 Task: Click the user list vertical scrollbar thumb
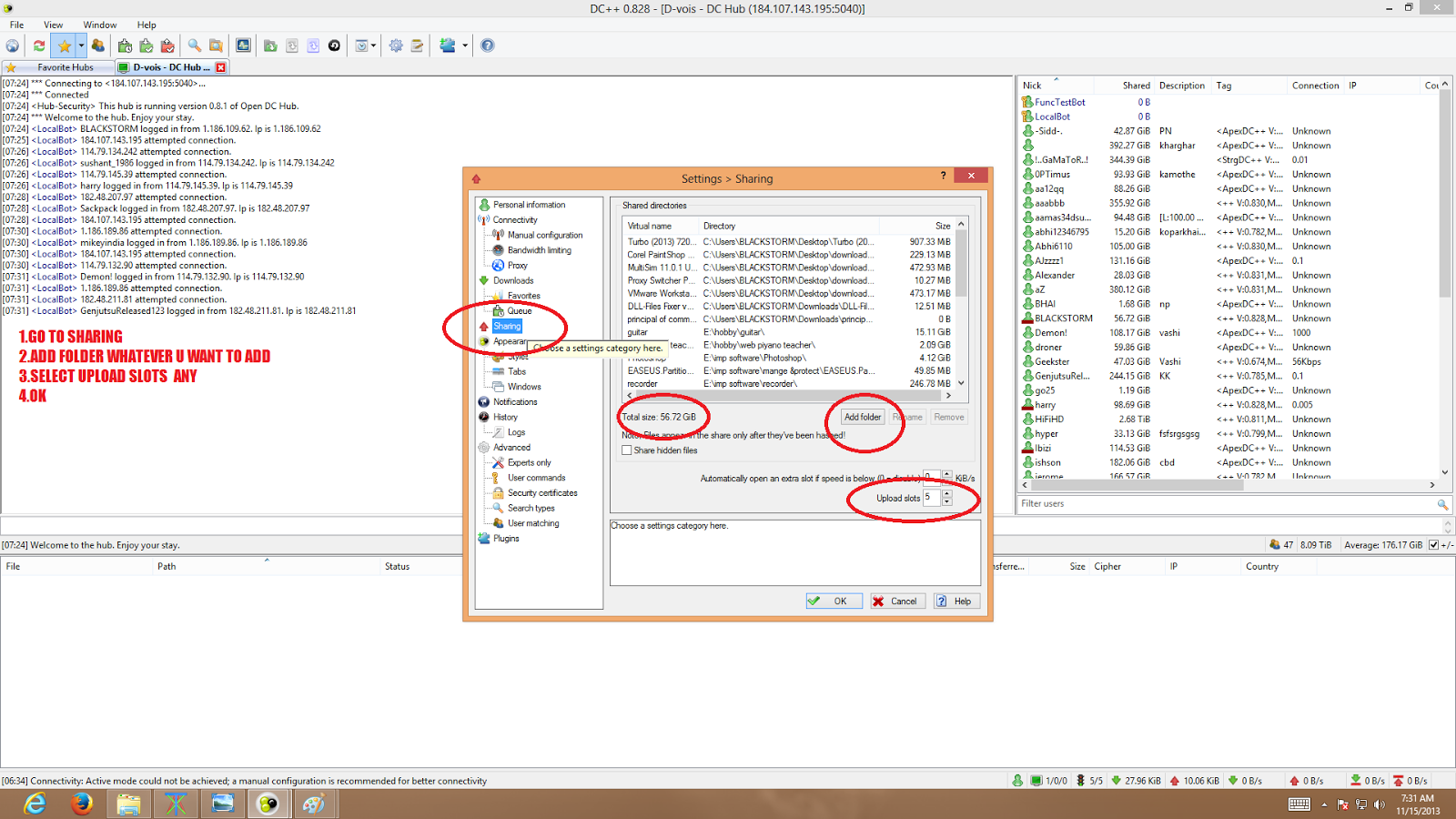(1445, 194)
